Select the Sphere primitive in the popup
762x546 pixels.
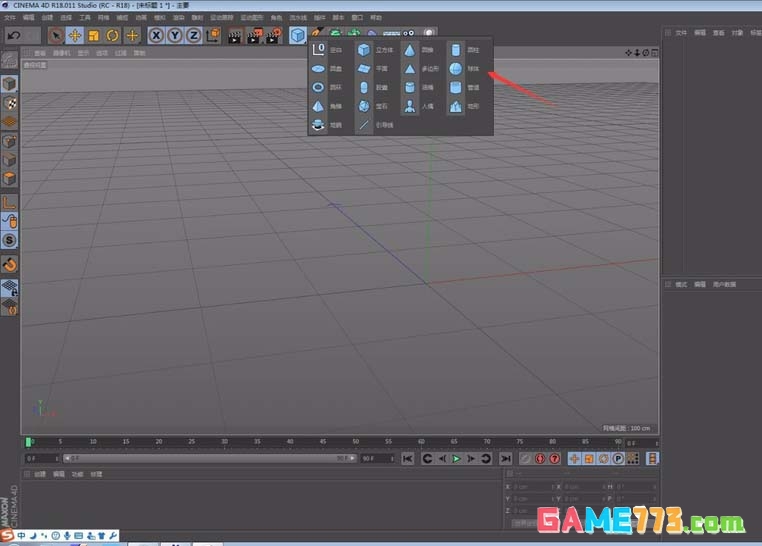(455, 68)
